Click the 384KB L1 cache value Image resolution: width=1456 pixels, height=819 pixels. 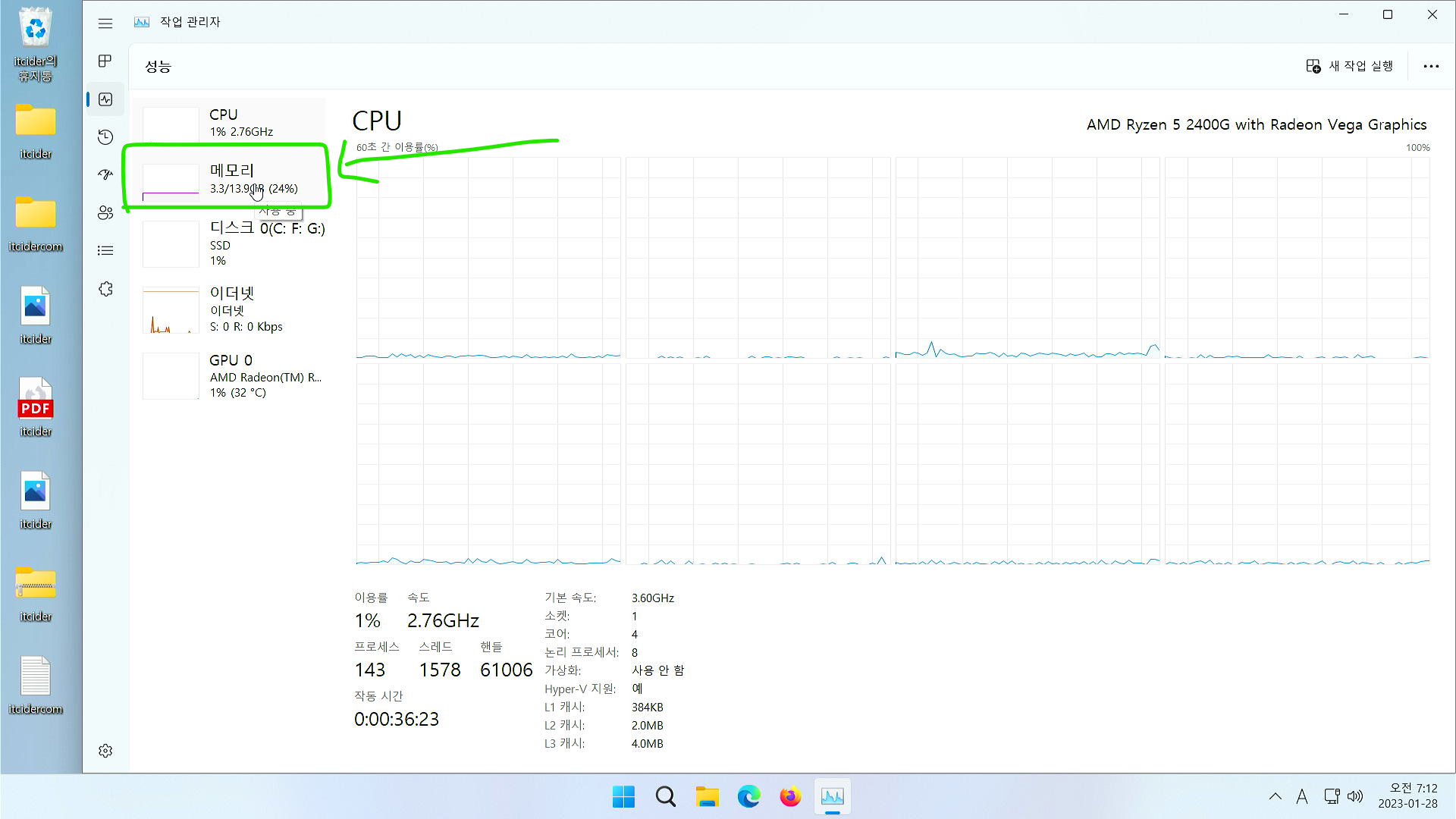648,708
